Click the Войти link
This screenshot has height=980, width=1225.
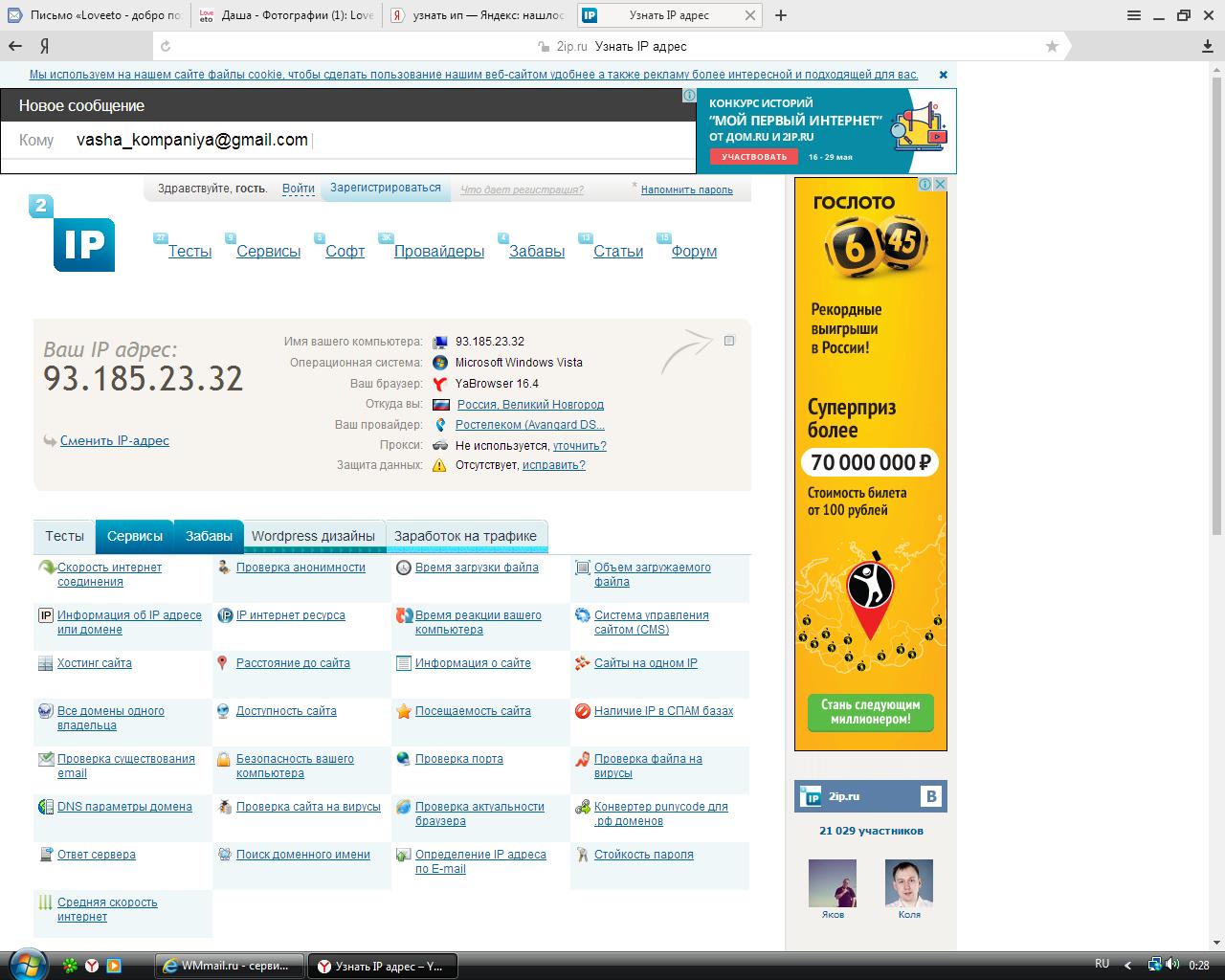(299, 189)
